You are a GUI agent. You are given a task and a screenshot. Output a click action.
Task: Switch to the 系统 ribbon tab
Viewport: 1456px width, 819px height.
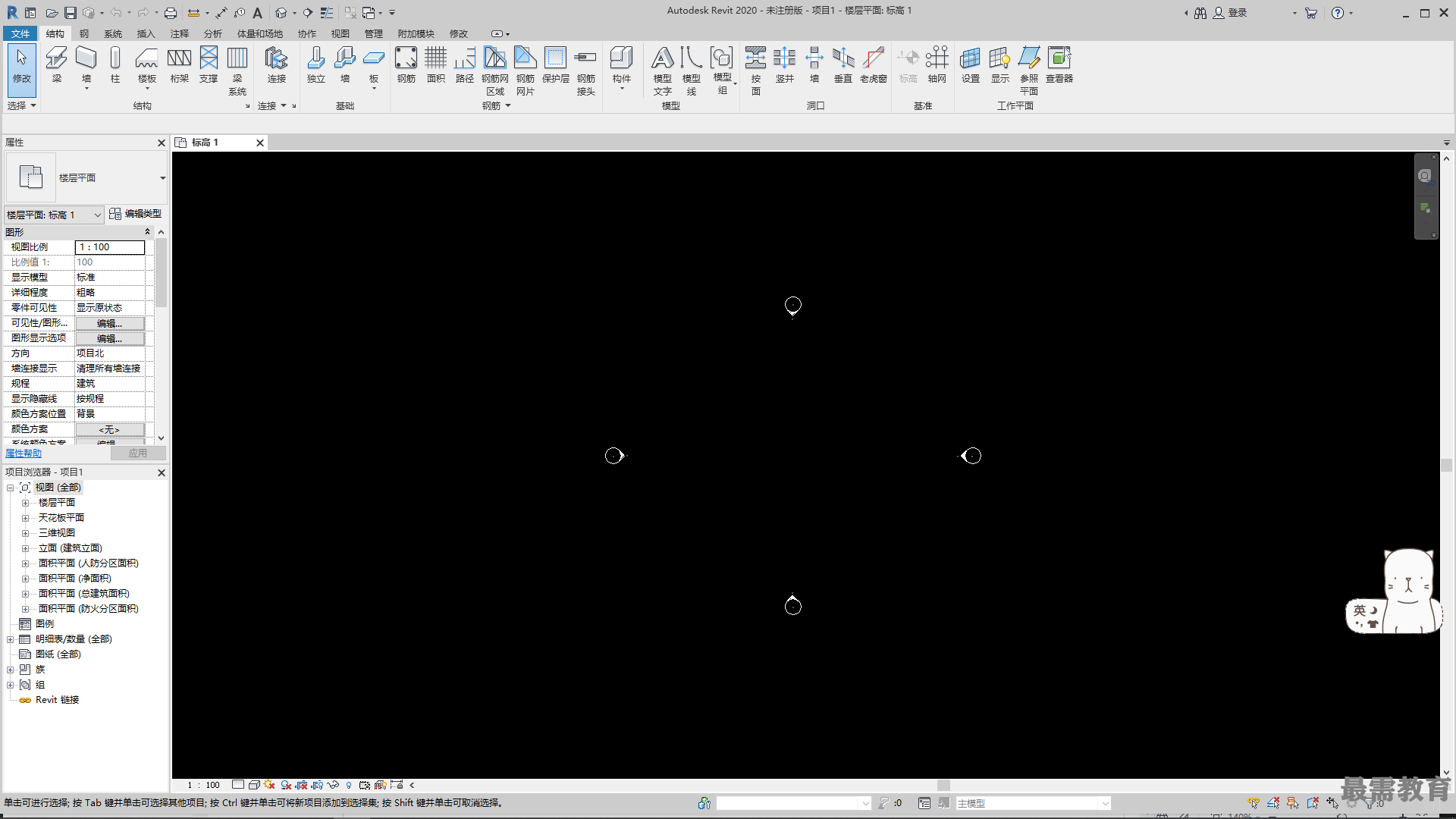tap(113, 33)
